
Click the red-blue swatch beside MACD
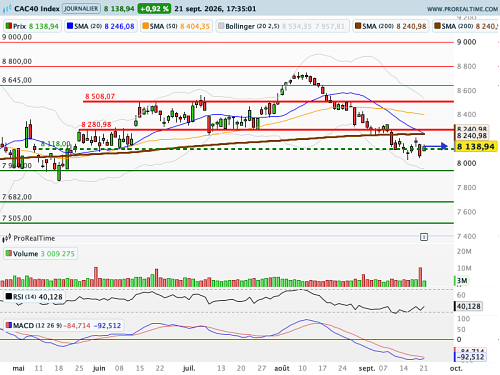pos(9,325)
